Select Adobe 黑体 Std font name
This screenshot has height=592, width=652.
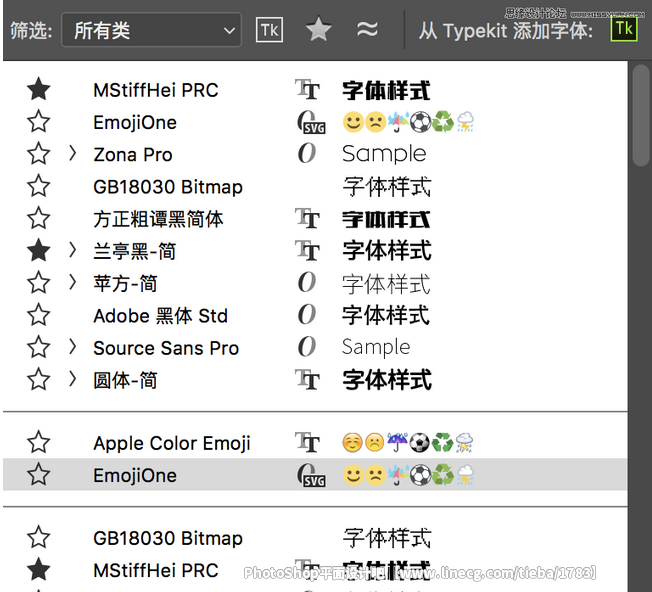point(161,316)
